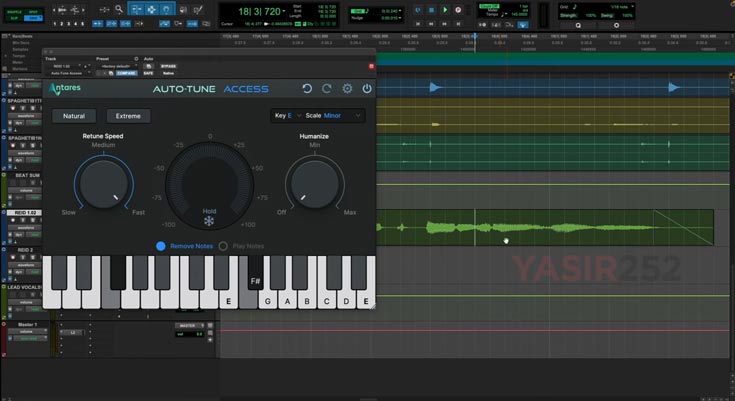Toggle the plugin SAFE button
Viewport: 735px width, 401px height.
pos(148,73)
